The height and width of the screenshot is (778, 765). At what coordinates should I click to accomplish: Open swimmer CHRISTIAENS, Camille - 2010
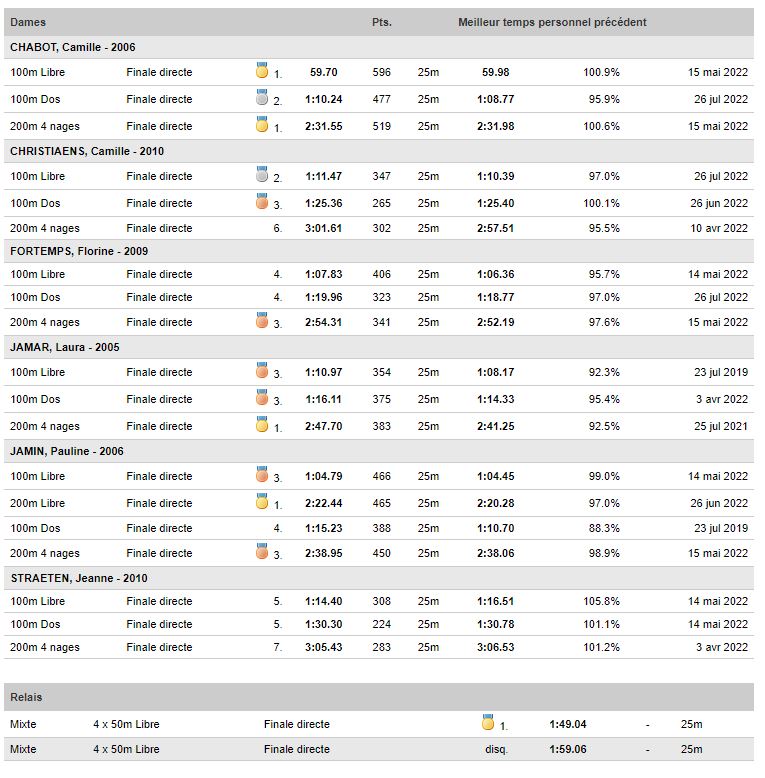click(x=87, y=151)
